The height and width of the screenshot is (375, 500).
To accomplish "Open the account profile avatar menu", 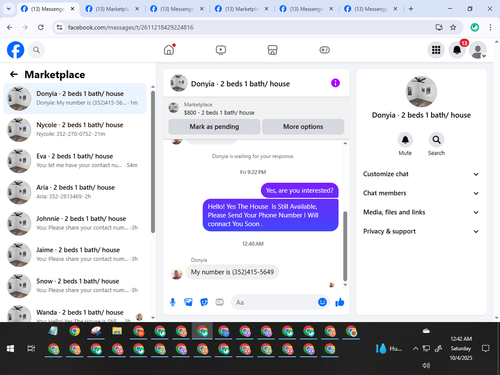I will (x=478, y=50).
